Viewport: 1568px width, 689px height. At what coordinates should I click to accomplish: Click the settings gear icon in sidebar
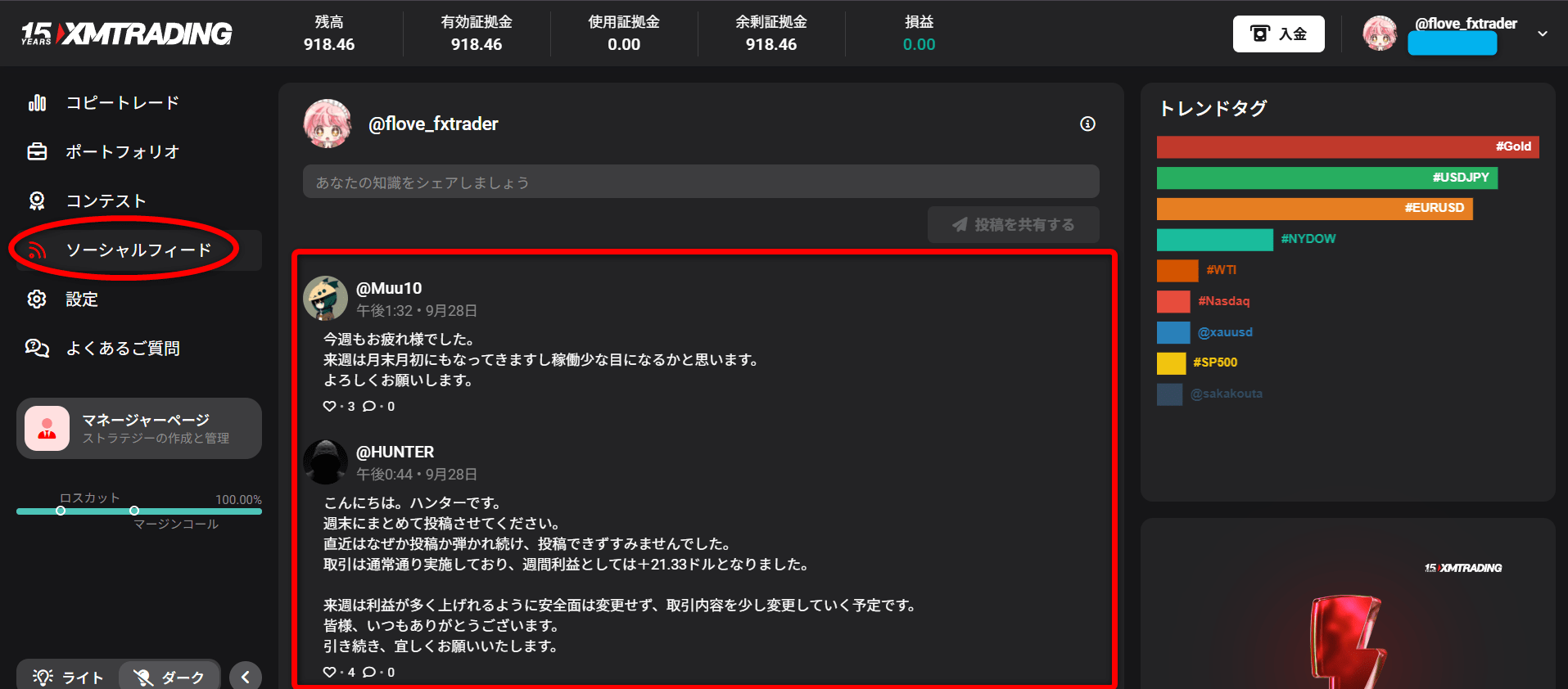pos(37,299)
